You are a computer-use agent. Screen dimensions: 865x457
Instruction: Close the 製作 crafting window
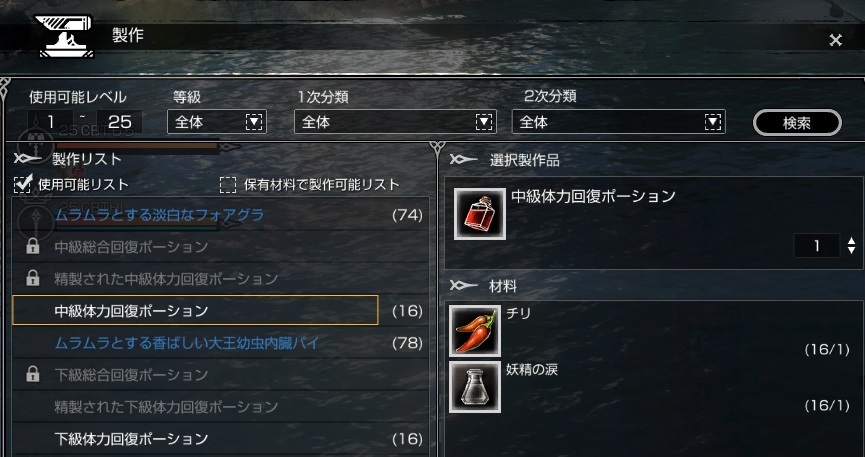[x=835, y=40]
